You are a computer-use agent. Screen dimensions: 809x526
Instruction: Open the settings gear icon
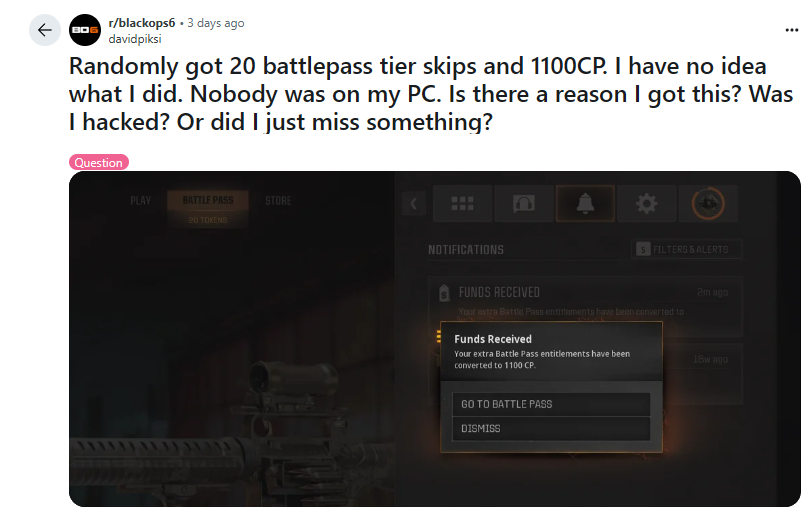pos(646,203)
